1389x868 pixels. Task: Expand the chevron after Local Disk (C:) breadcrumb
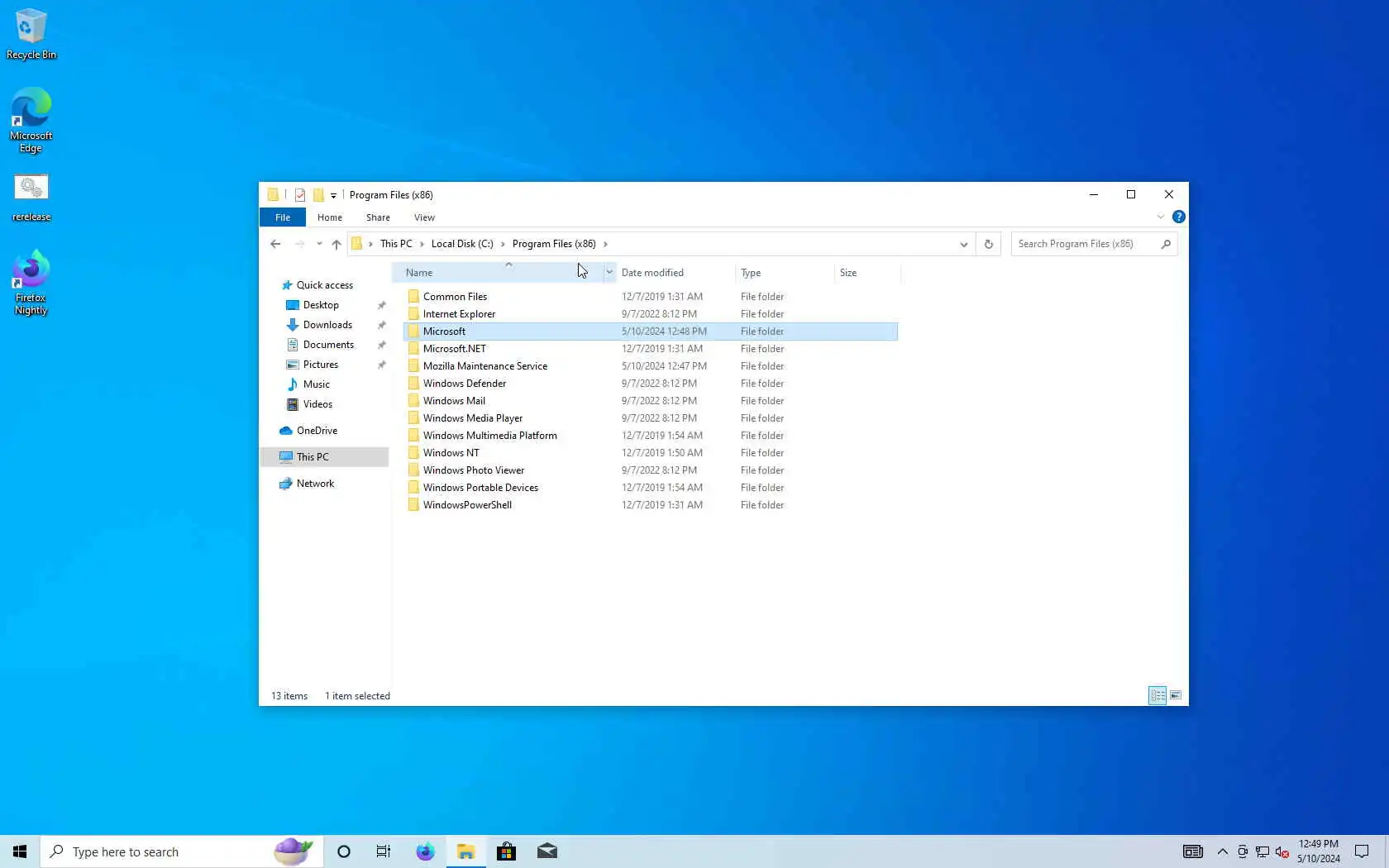[503, 244]
